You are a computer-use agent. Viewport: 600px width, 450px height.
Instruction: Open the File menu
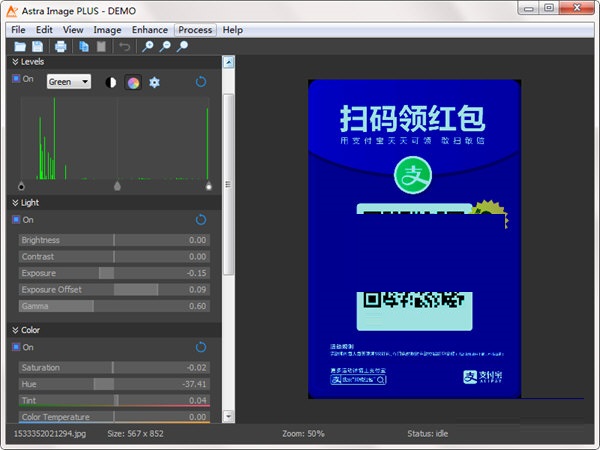[x=18, y=30]
